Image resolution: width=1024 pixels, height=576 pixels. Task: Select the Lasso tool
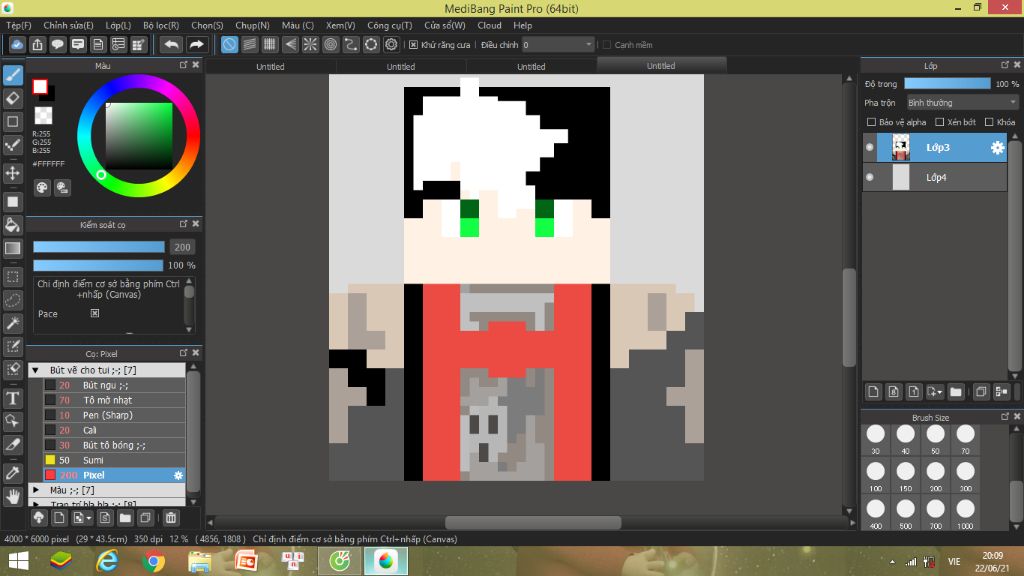click(x=12, y=300)
